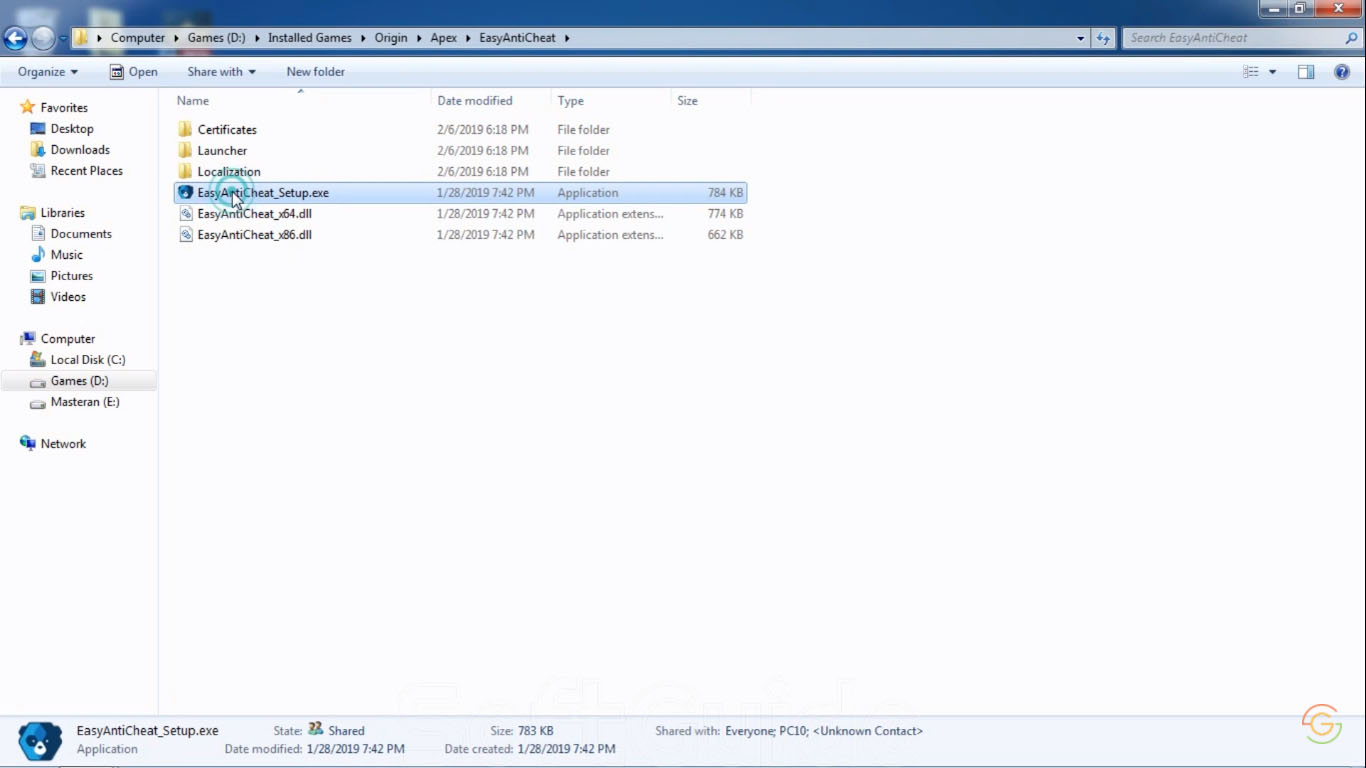Click Libraries in the navigation pane
The height and width of the screenshot is (768, 1366).
click(63, 213)
